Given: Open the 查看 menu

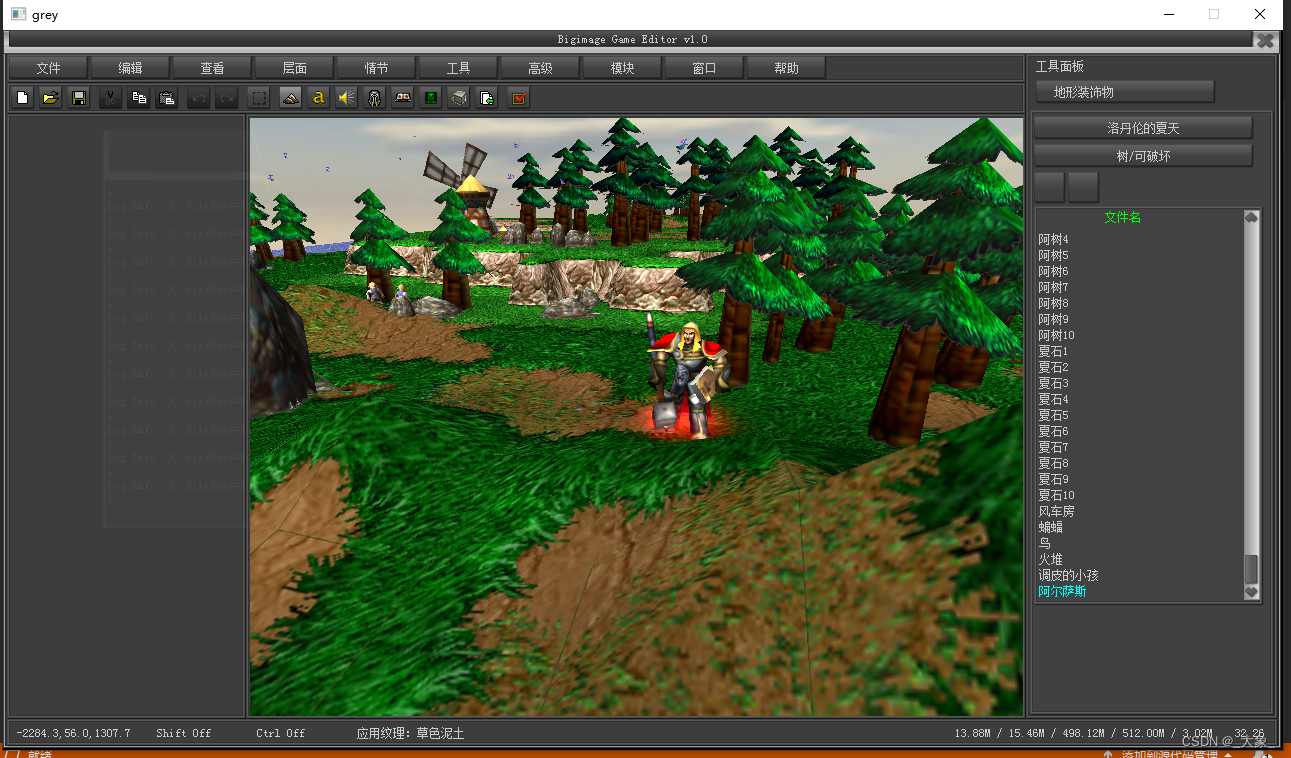Looking at the screenshot, I should click(213, 68).
